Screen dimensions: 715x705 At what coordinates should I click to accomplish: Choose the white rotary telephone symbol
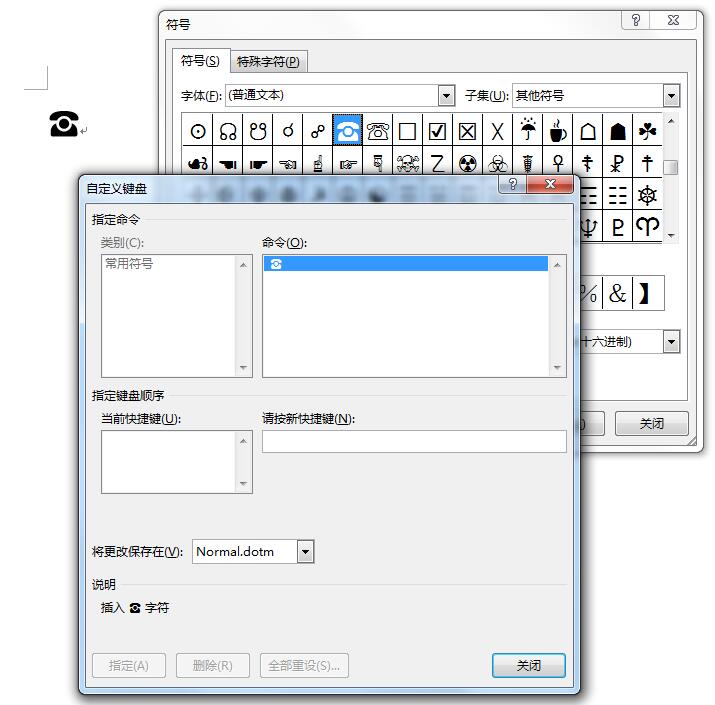tap(378, 131)
